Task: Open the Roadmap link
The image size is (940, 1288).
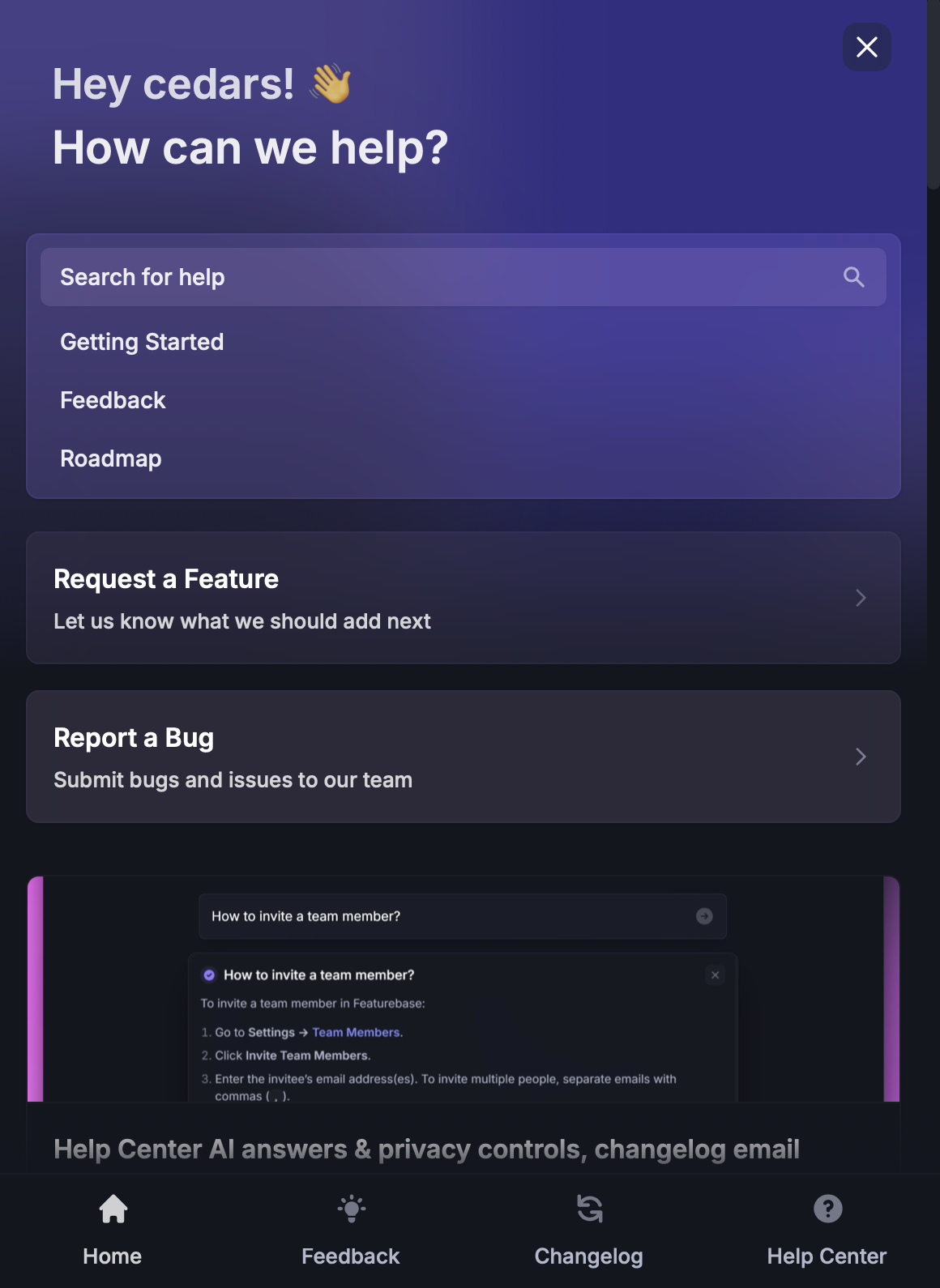Action: [x=111, y=458]
